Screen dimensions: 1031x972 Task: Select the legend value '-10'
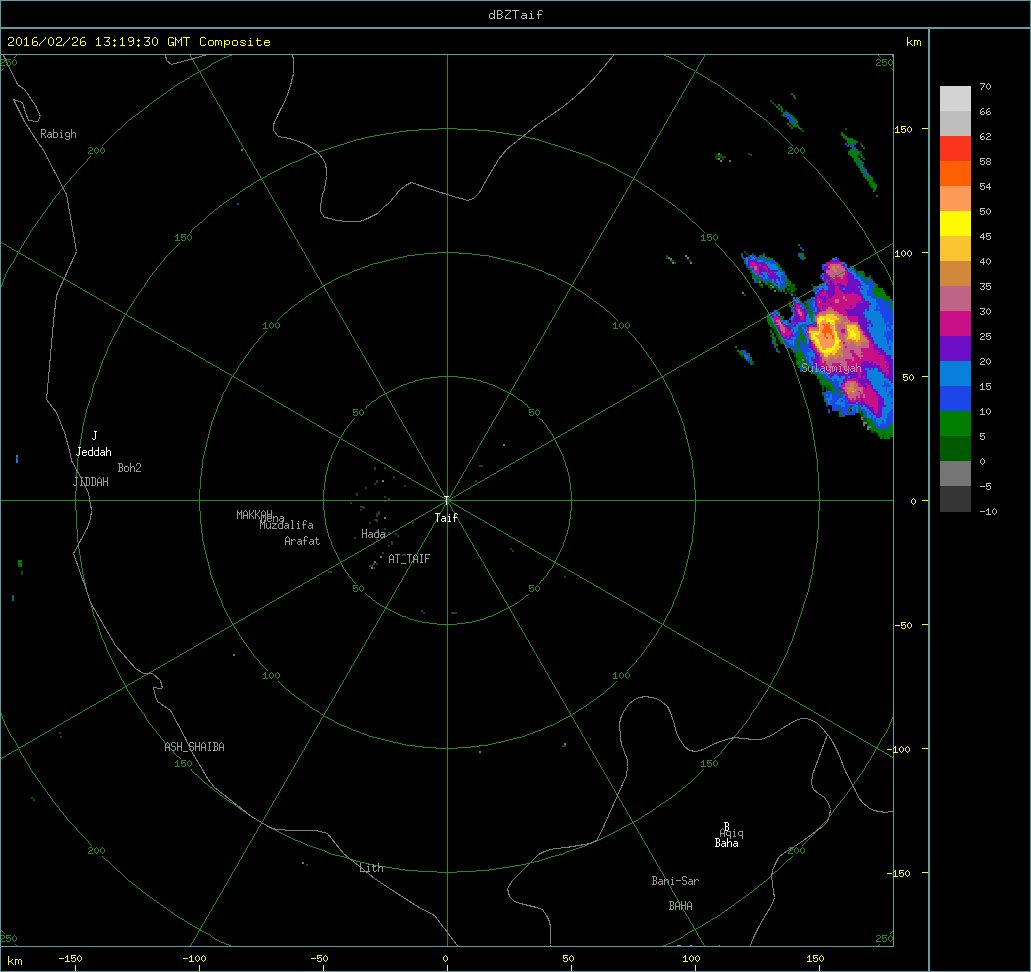point(988,511)
